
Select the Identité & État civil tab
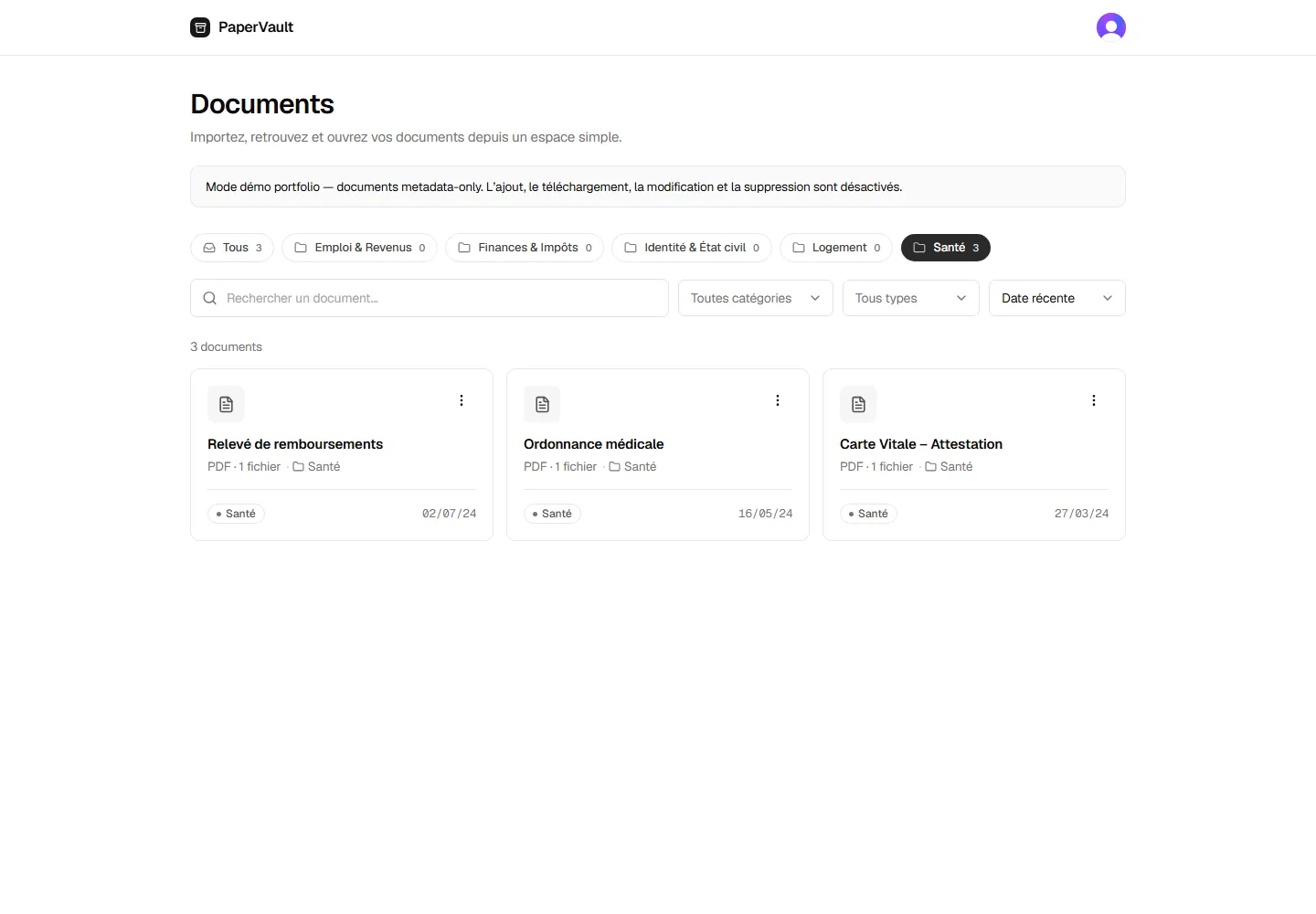[692, 248]
